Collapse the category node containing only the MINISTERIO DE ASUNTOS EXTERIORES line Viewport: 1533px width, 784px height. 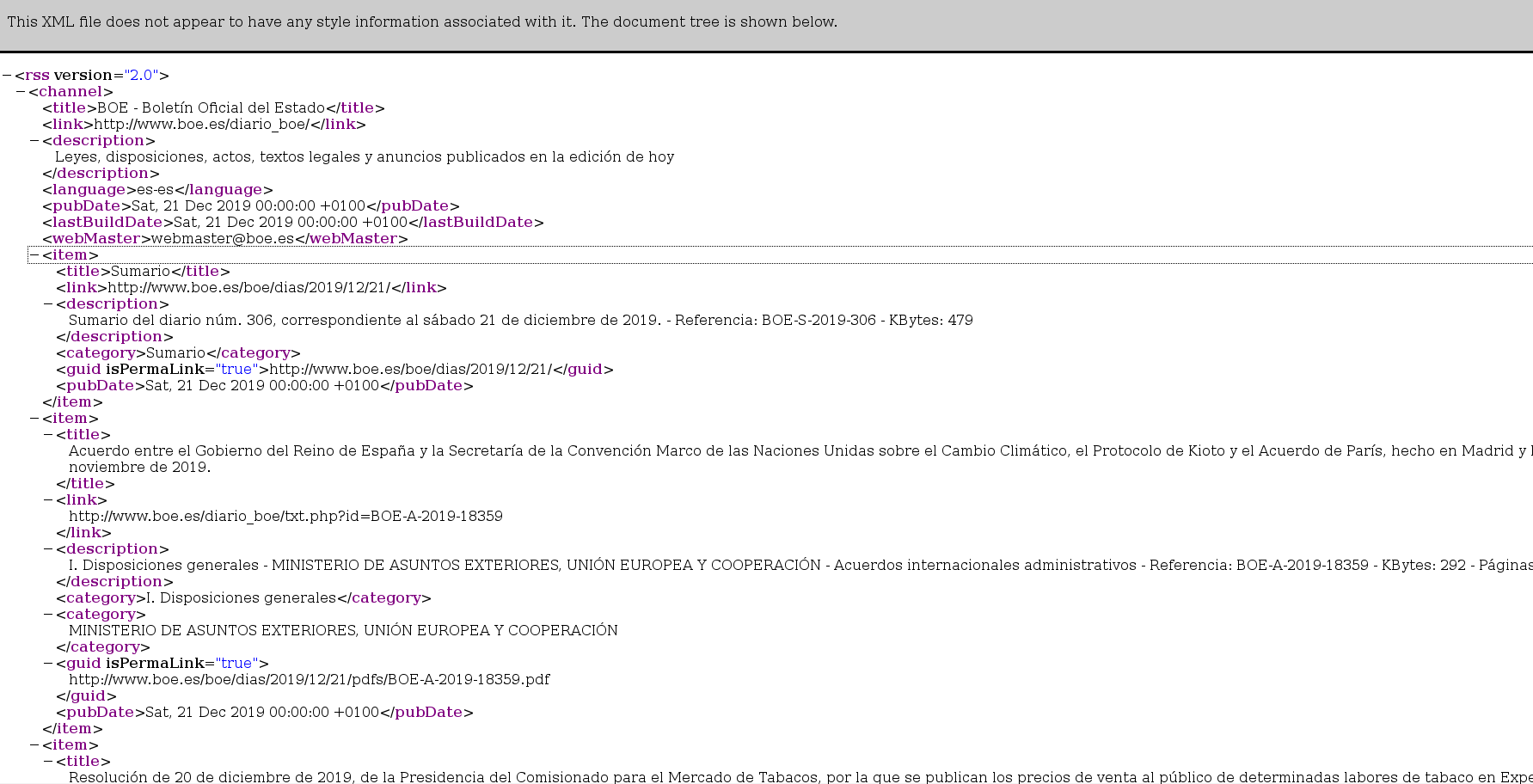pos(48,615)
